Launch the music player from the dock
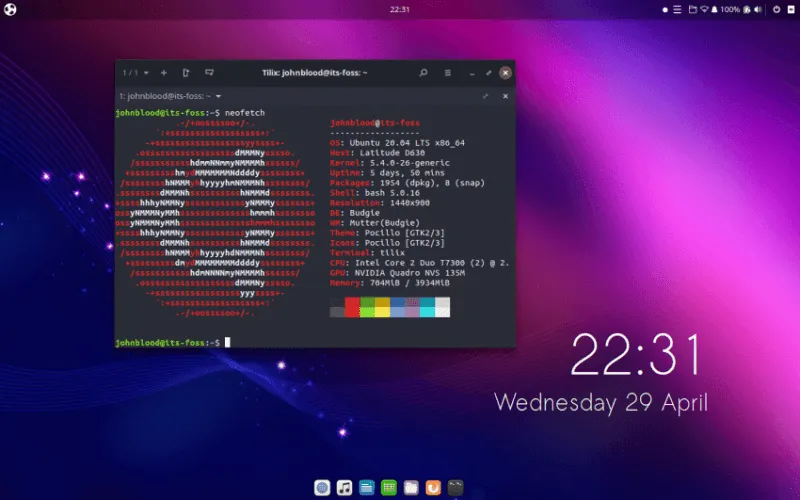The image size is (800, 500). coord(344,487)
